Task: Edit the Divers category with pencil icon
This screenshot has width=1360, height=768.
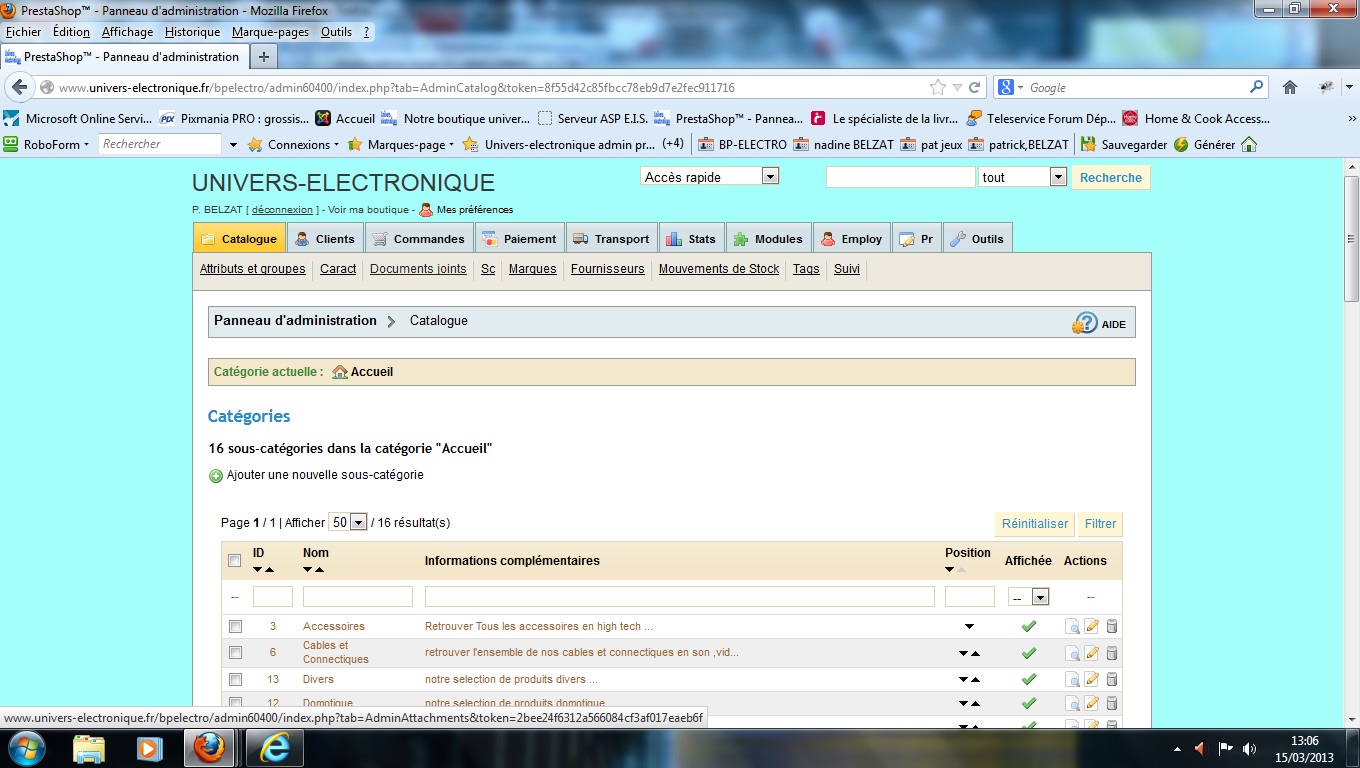Action: point(1092,680)
